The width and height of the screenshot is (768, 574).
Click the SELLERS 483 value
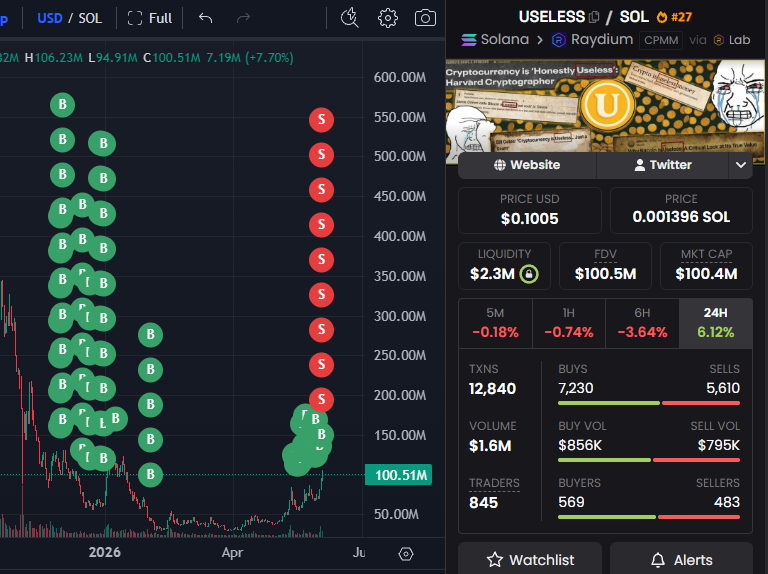[x=727, y=502]
